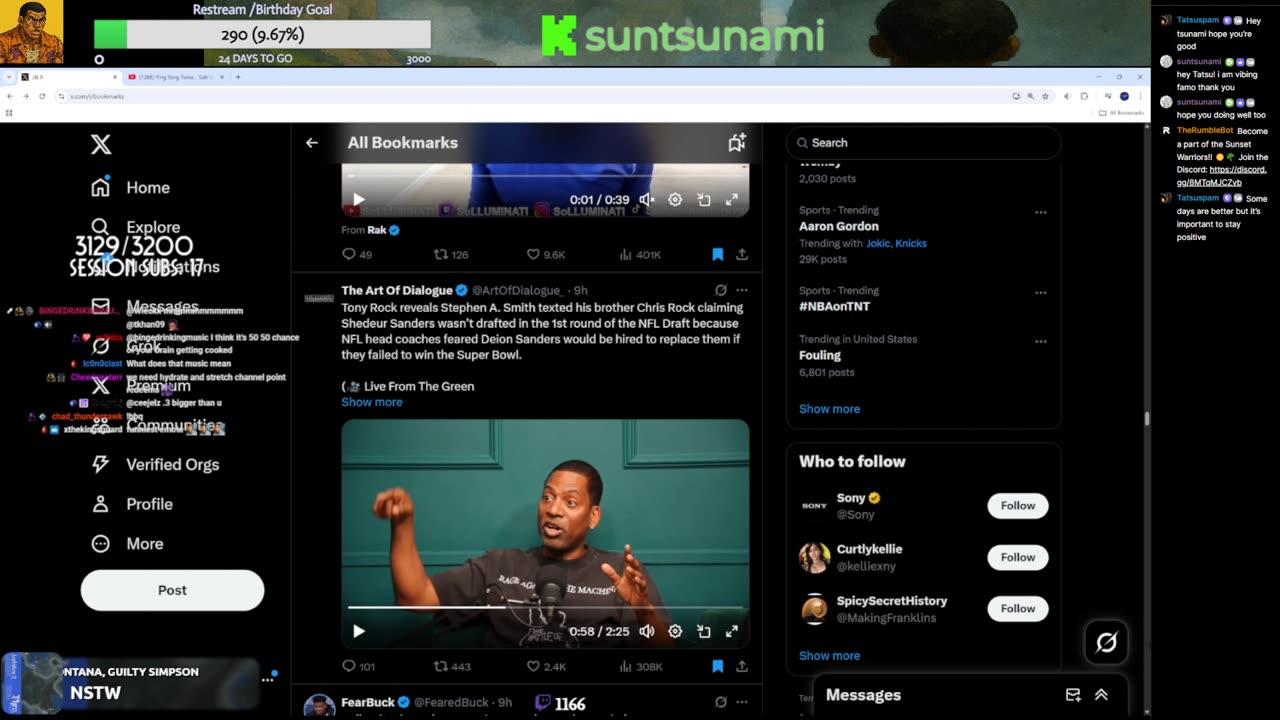
Task: Enter fullscreen on the Tony Rock video
Action: pyautogui.click(x=732, y=631)
